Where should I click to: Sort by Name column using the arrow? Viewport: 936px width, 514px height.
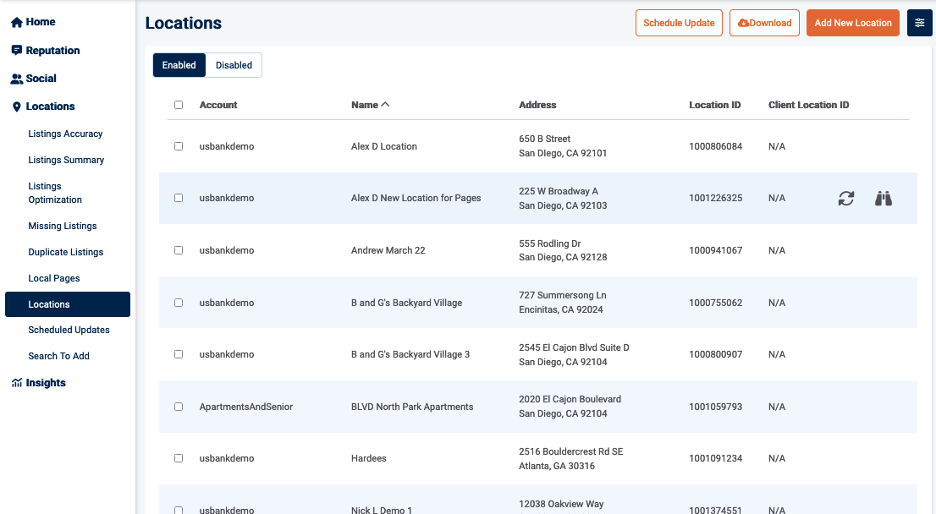click(x=386, y=104)
